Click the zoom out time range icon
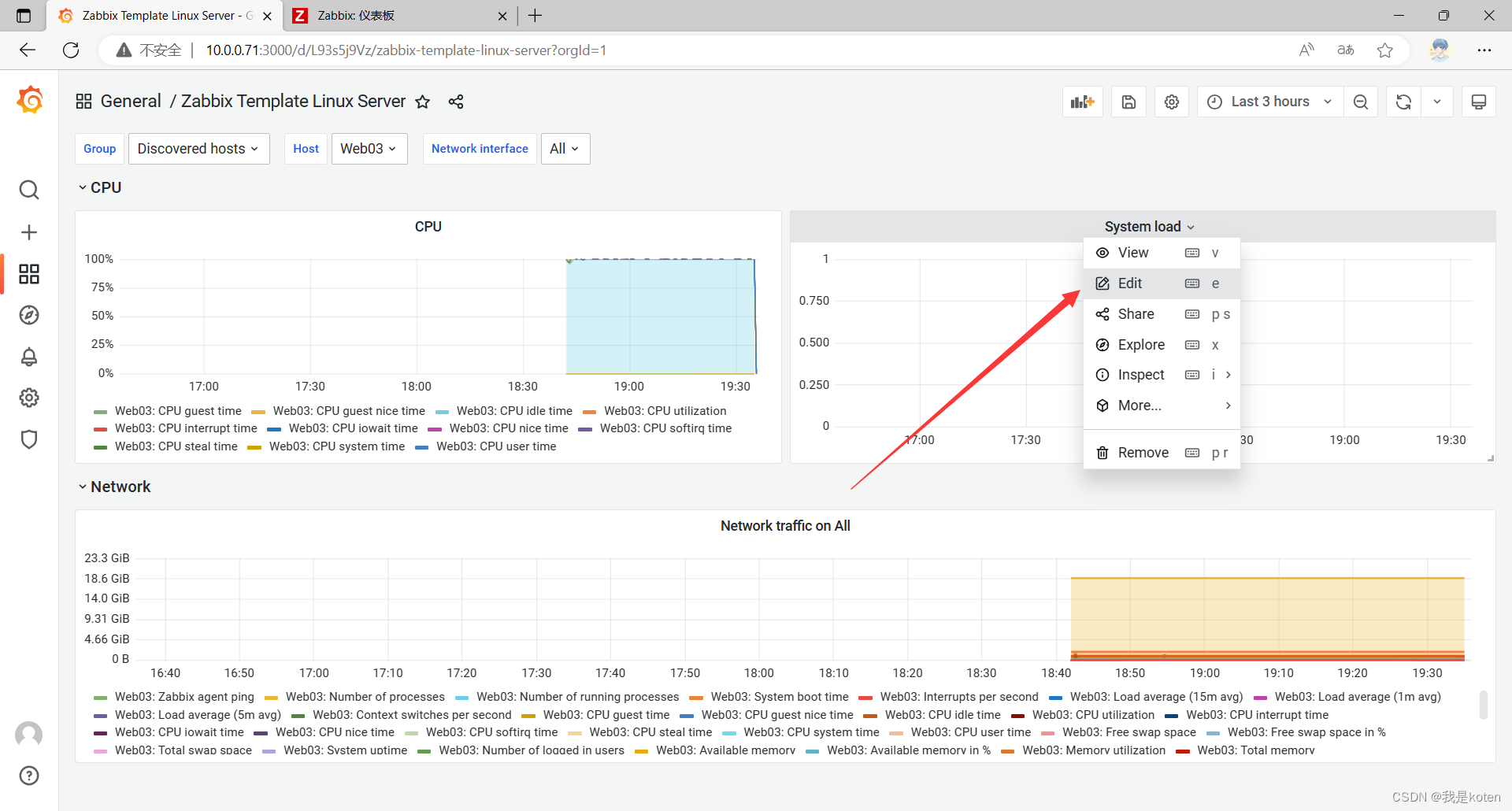Image resolution: width=1512 pixels, height=811 pixels. tap(1361, 102)
